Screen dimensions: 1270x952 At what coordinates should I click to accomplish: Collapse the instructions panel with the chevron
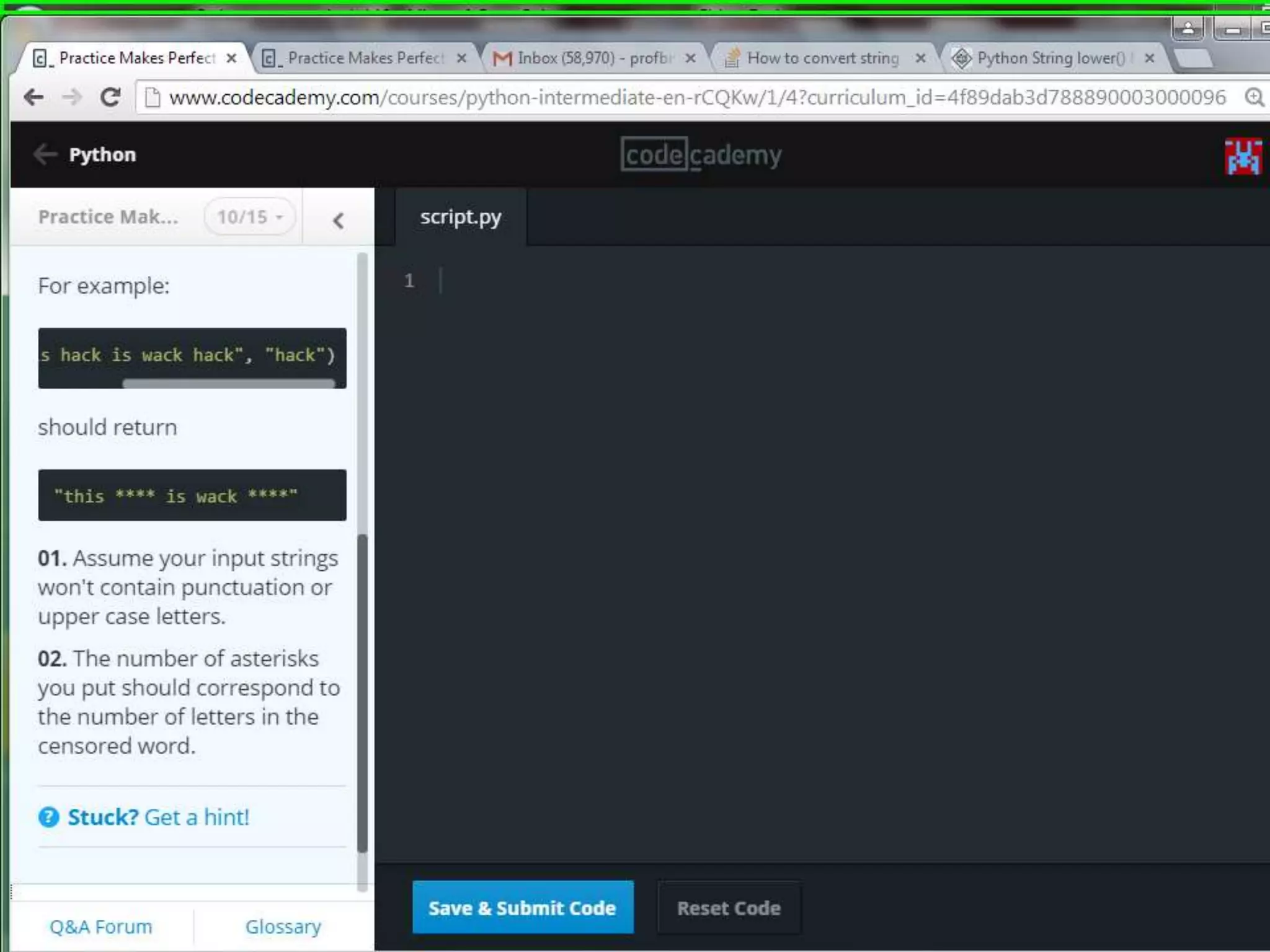pyautogui.click(x=338, y=220)
